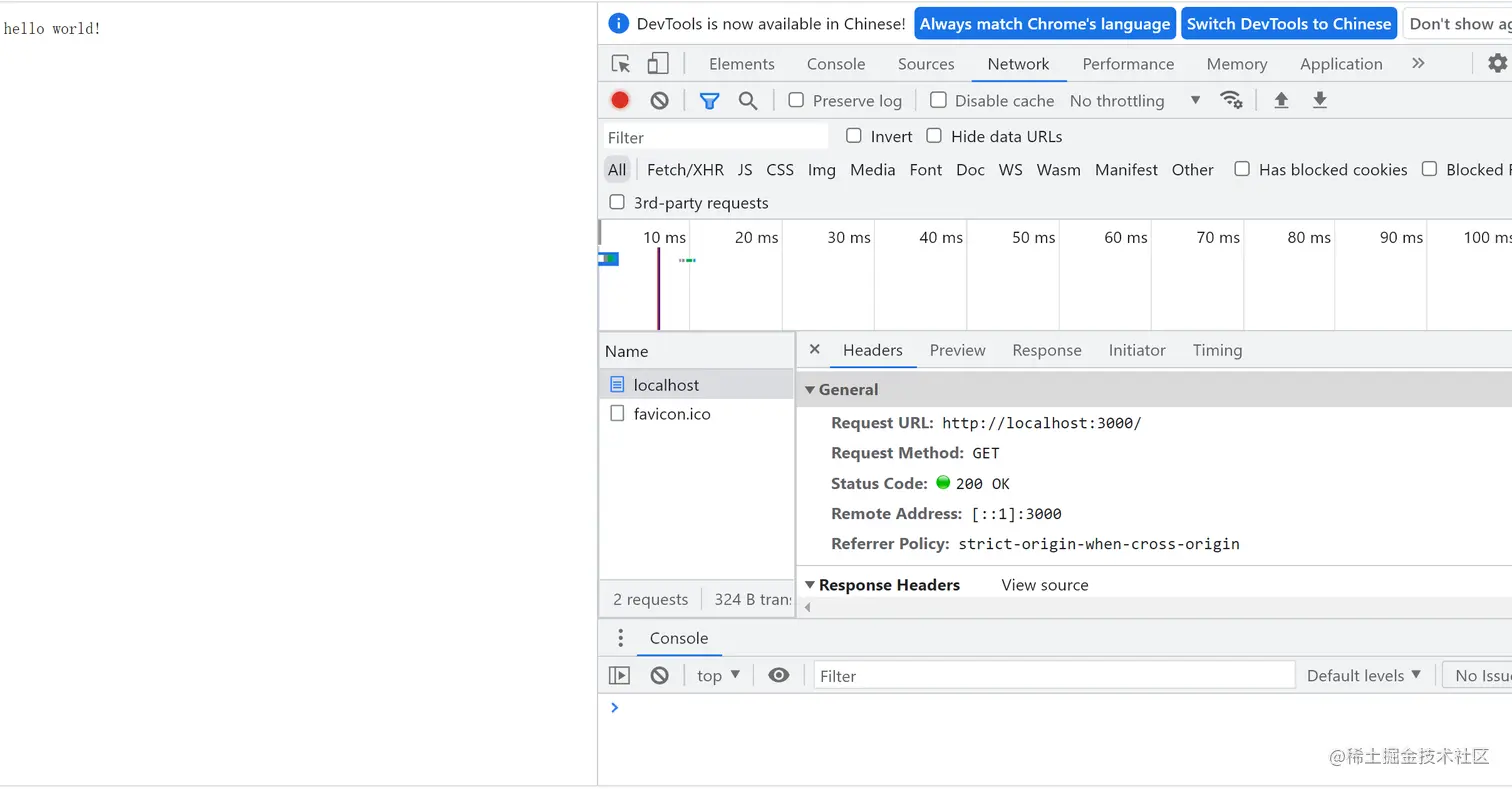Show more DevTools tabs chevron
The width and height of the screenshot is (1512, 789).
click(1418, 64)
